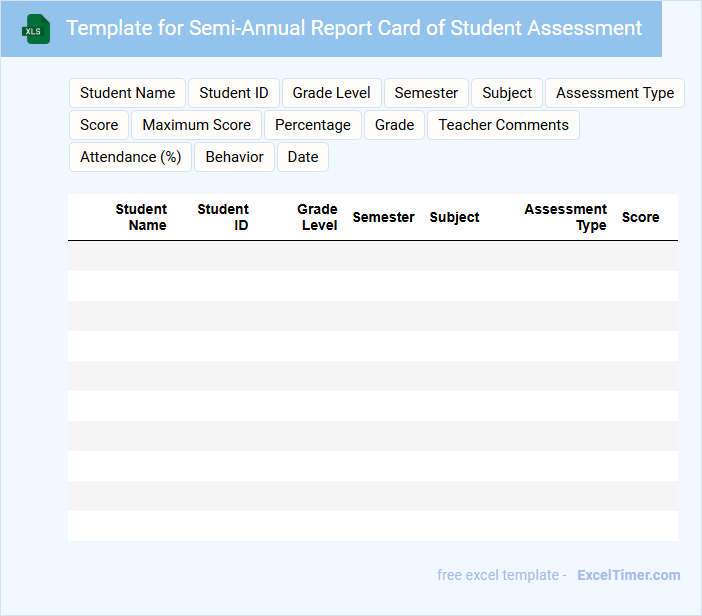Screen dimensions: 702x616
Task: Click the report card template title
Action: click(x=354, y=28)
